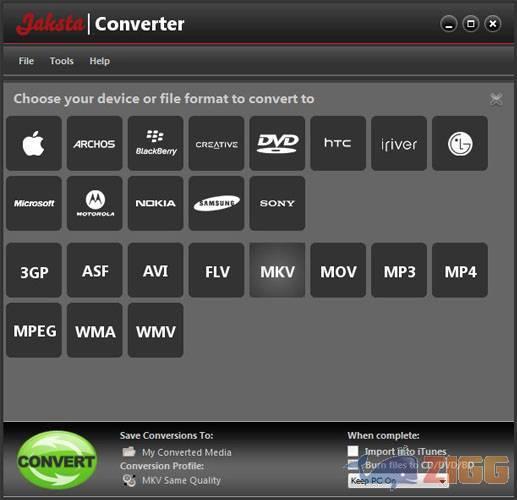Click the profile gear icon beside MKV Same Quality
517x500 pixels.
pos(129,480)
